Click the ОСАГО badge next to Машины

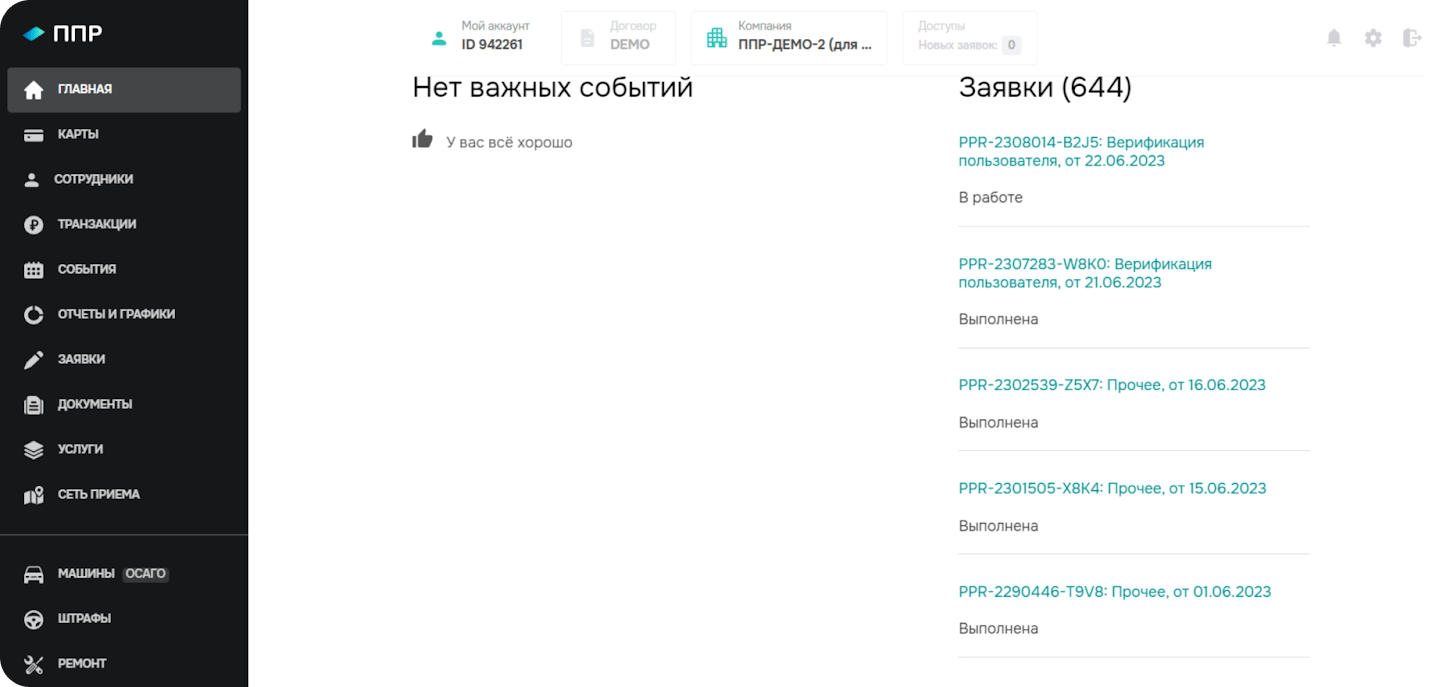click(146, 574)
